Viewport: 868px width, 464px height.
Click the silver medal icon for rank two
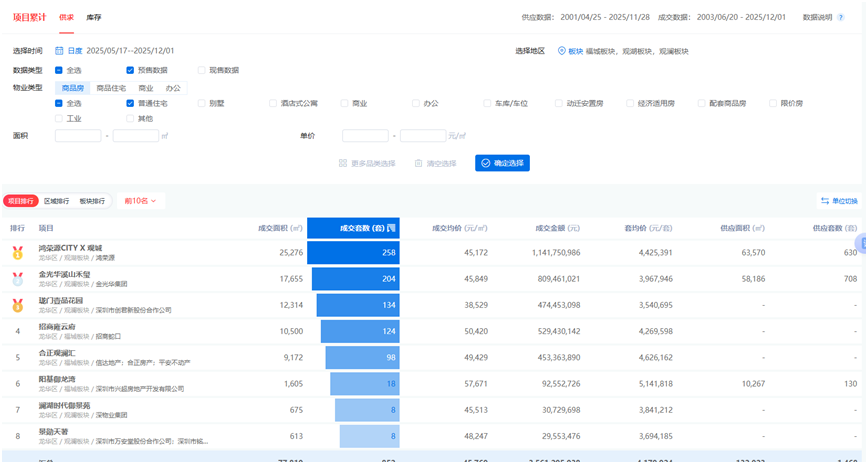[17, 278]
